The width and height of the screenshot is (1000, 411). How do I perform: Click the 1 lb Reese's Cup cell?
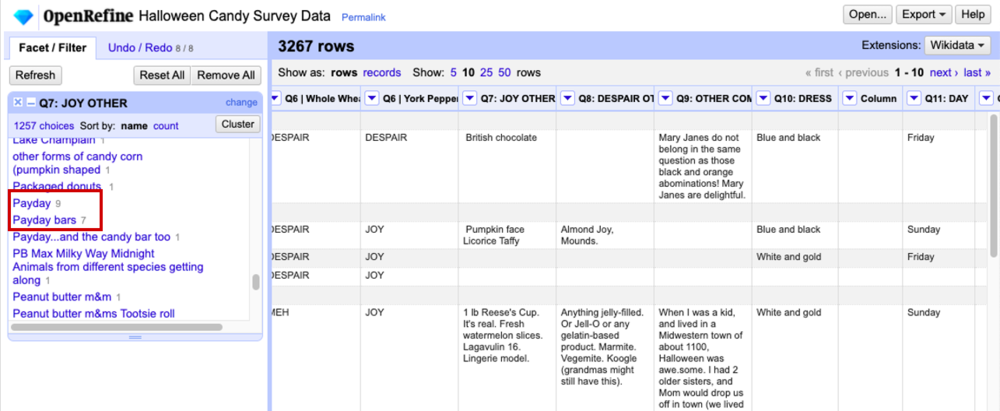click(507, 358)
